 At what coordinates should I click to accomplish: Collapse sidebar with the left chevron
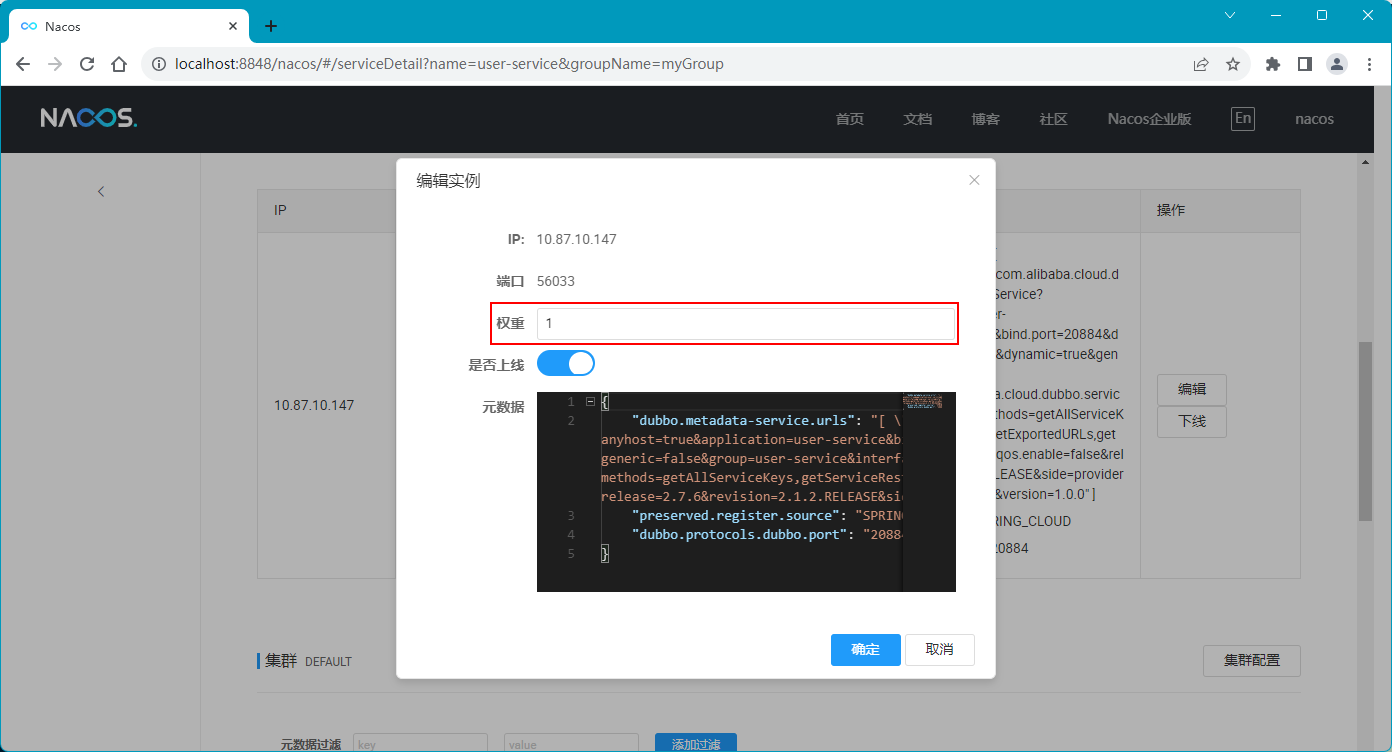(101, 191)
